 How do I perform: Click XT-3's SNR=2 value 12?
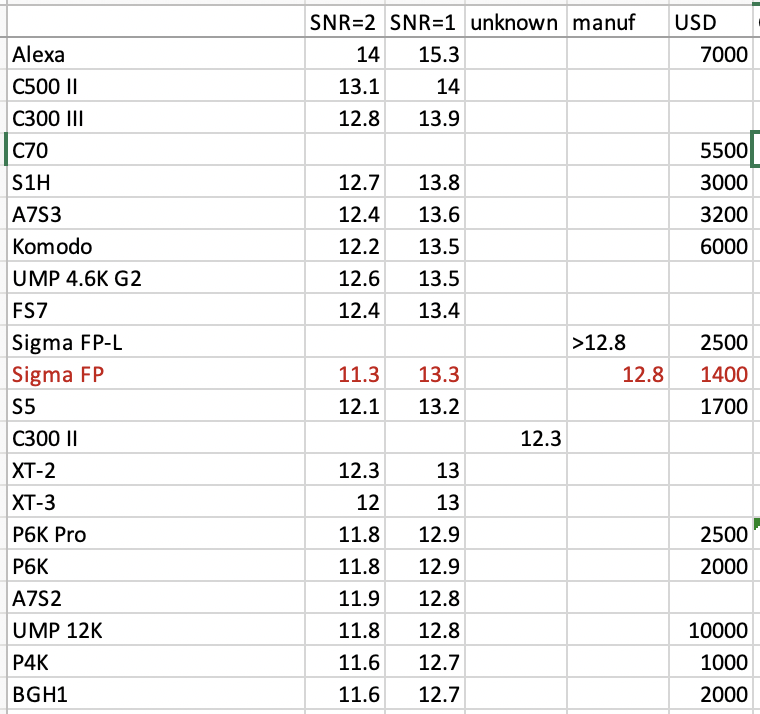345,501
